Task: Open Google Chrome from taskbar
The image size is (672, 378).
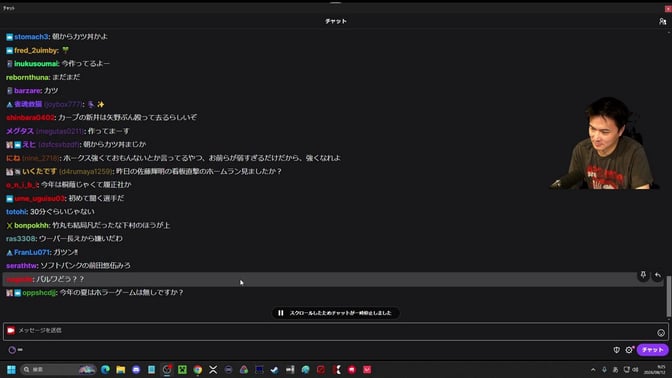Action: pyautogui.click(x=198, y=369)
